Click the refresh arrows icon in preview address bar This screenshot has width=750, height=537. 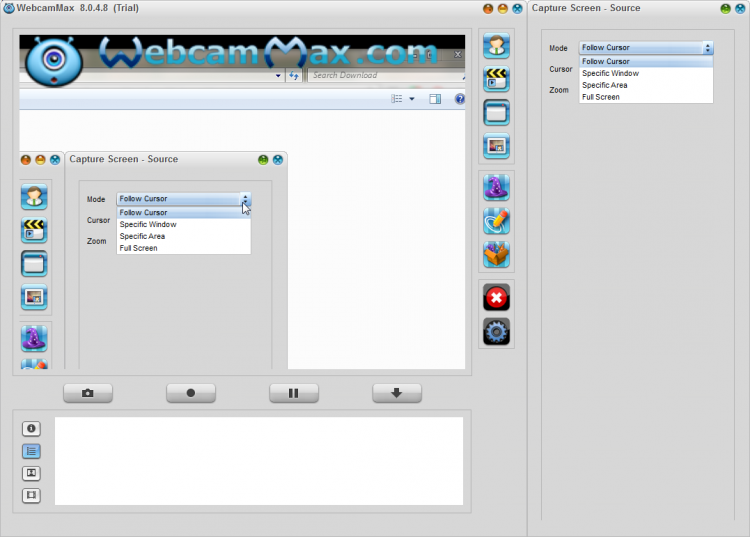[x=294, y=76]
